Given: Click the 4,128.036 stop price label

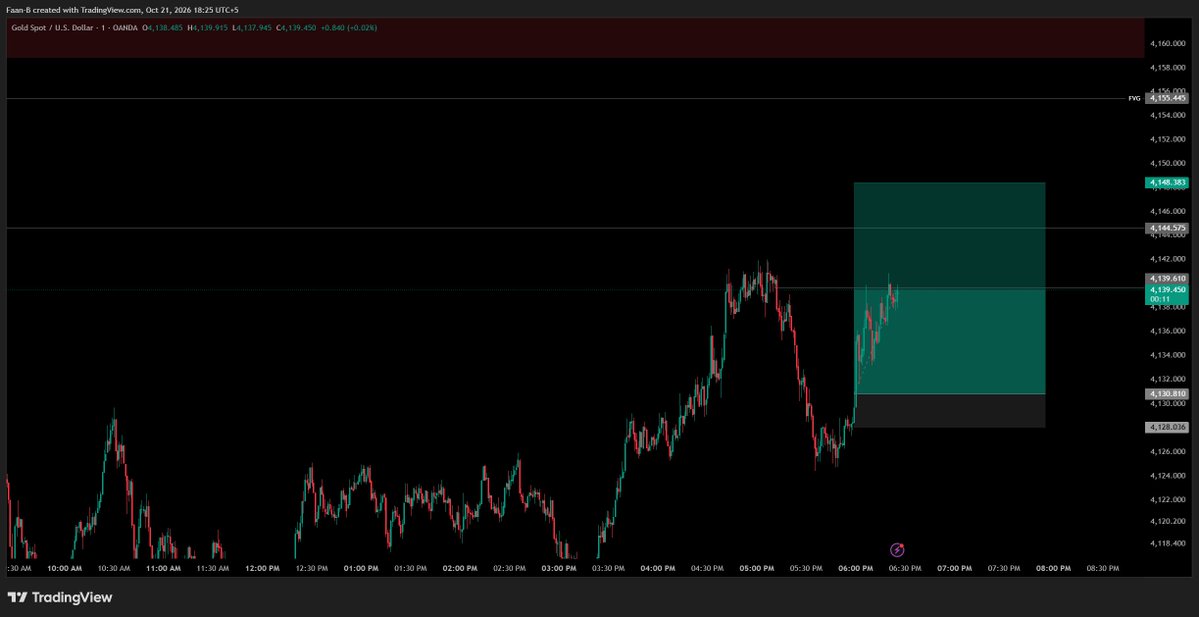Looking at the screenshot, I should [1166, 427].
